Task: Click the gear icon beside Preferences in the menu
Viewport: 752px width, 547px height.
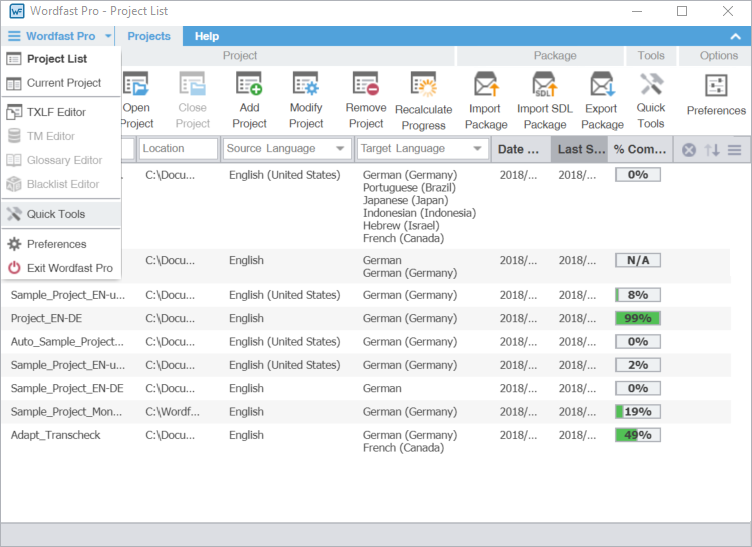Action: point(14,244)
